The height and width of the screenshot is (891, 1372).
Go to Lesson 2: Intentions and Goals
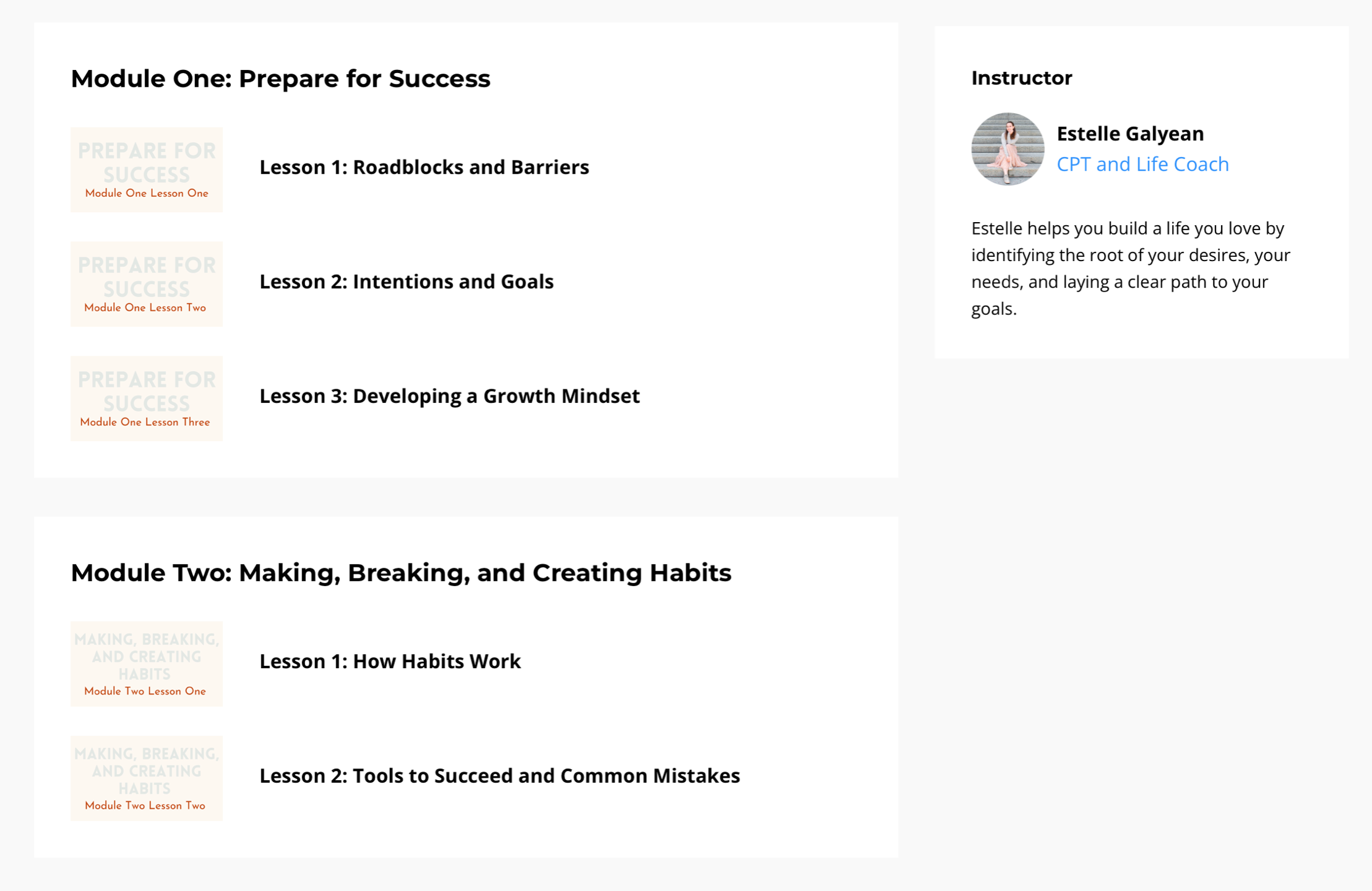point(406,282)
